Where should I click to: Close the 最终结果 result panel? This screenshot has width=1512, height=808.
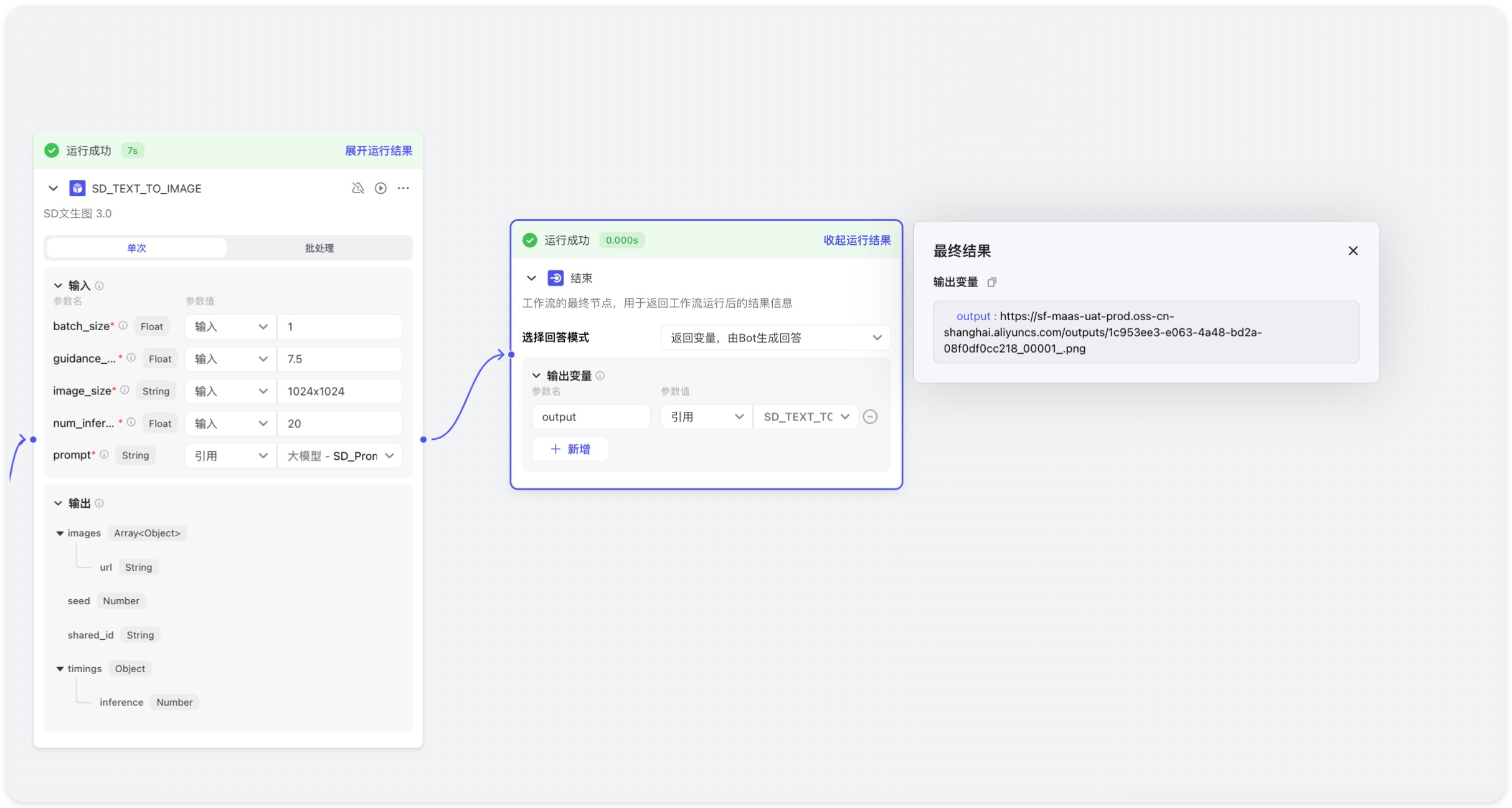1353,251
